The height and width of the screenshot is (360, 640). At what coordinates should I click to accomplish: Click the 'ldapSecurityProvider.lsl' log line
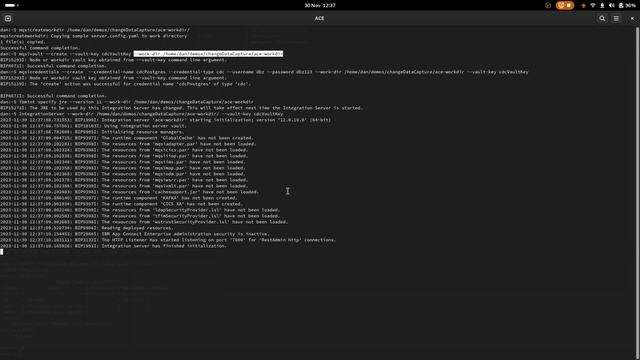click(140, 210)
